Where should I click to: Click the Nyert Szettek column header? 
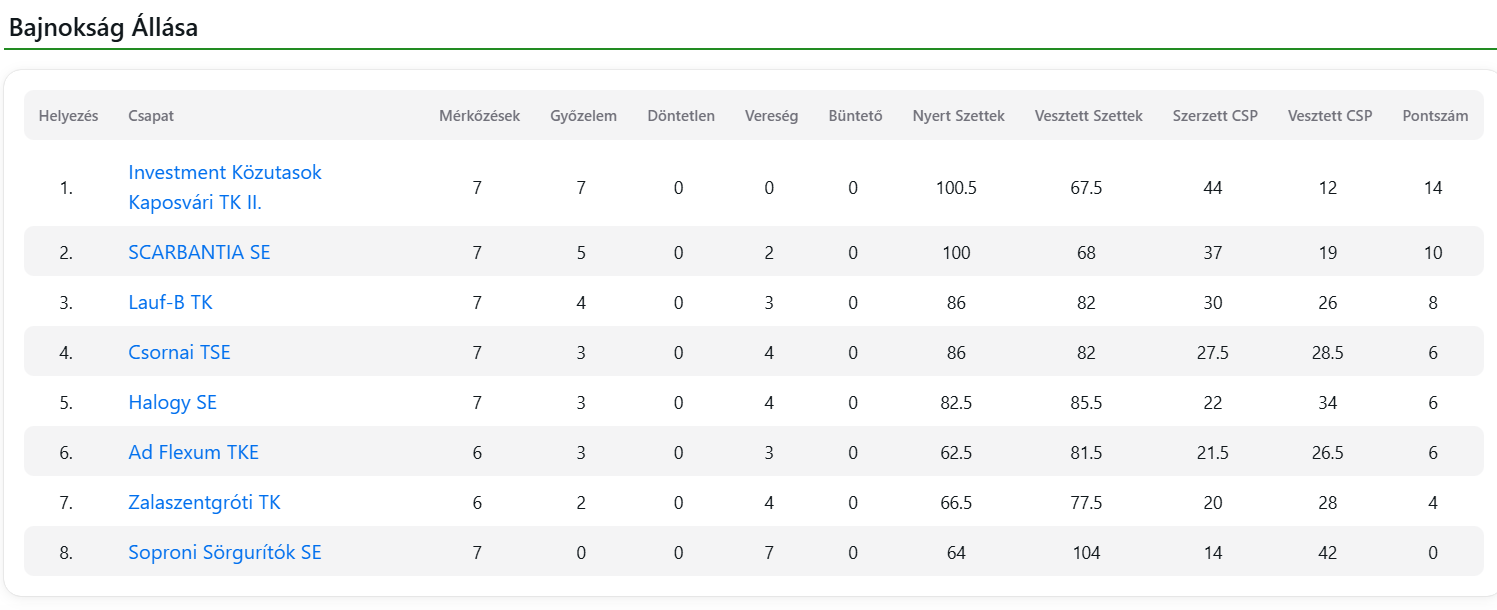point(958,116)
